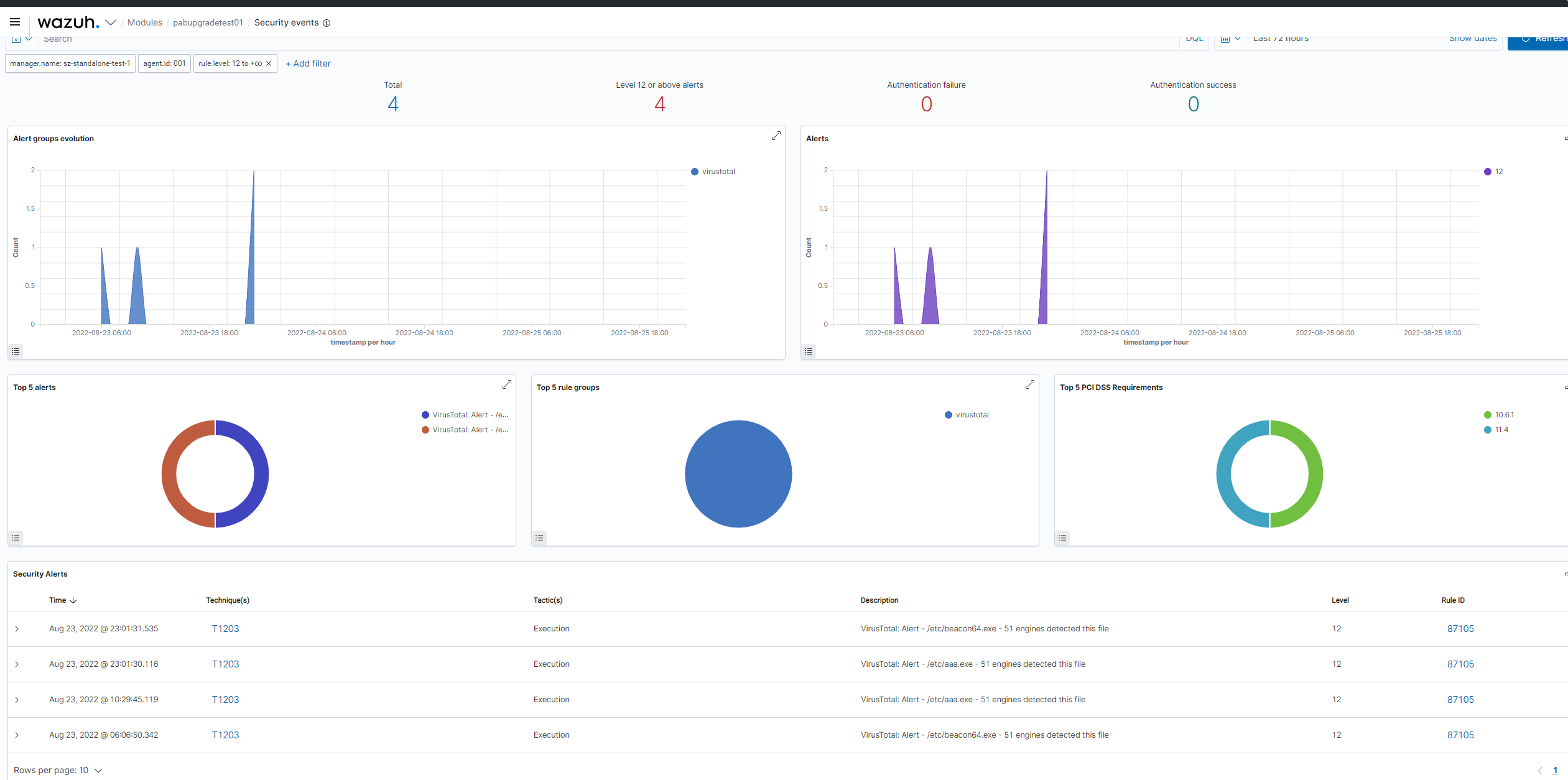This screenshot has height=780, width=1568.
Task: Expand the Top 5 rule groups panel
Action: [x=1030, y=384]
